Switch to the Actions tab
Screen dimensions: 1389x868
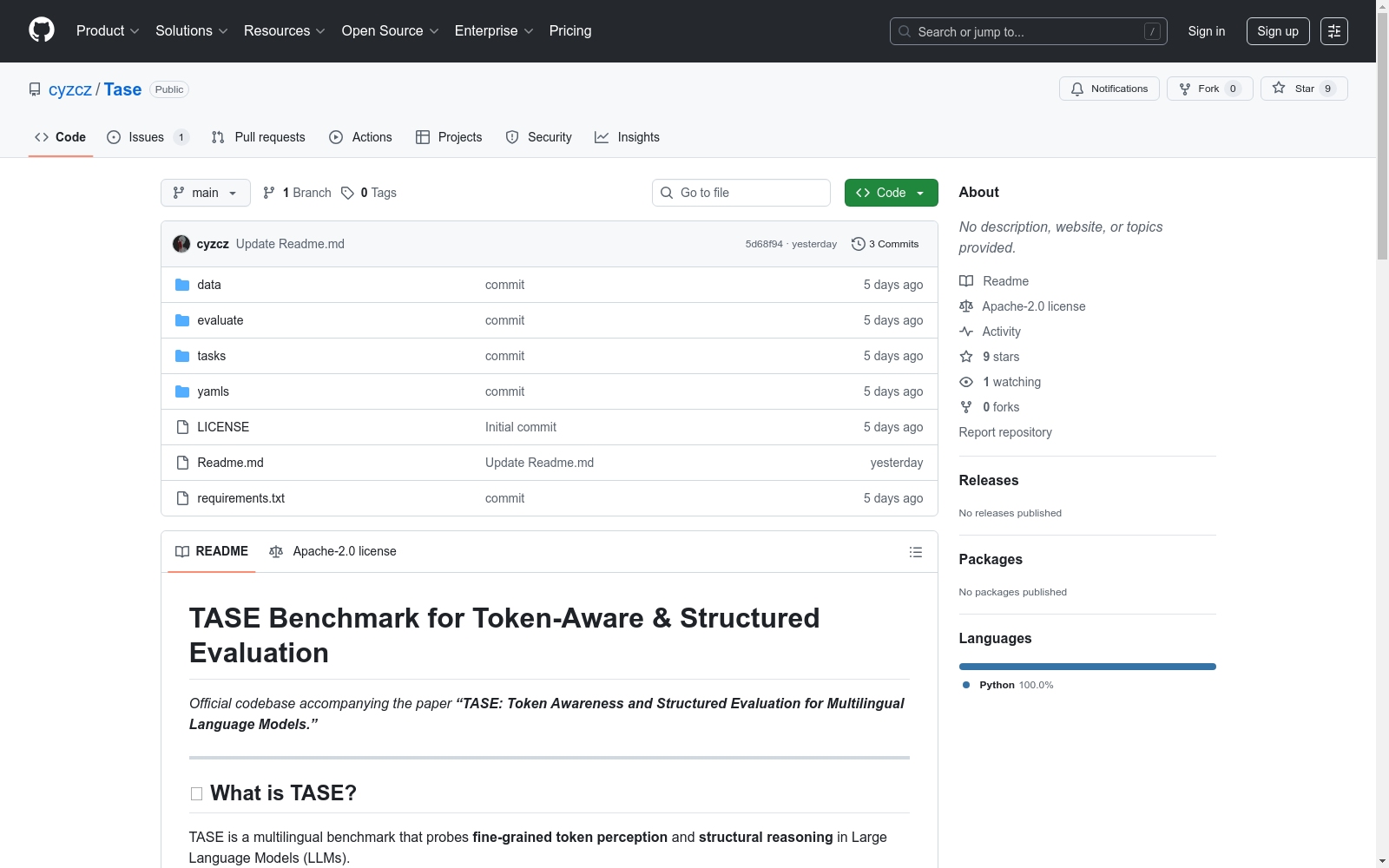click(x=361, y=137)
